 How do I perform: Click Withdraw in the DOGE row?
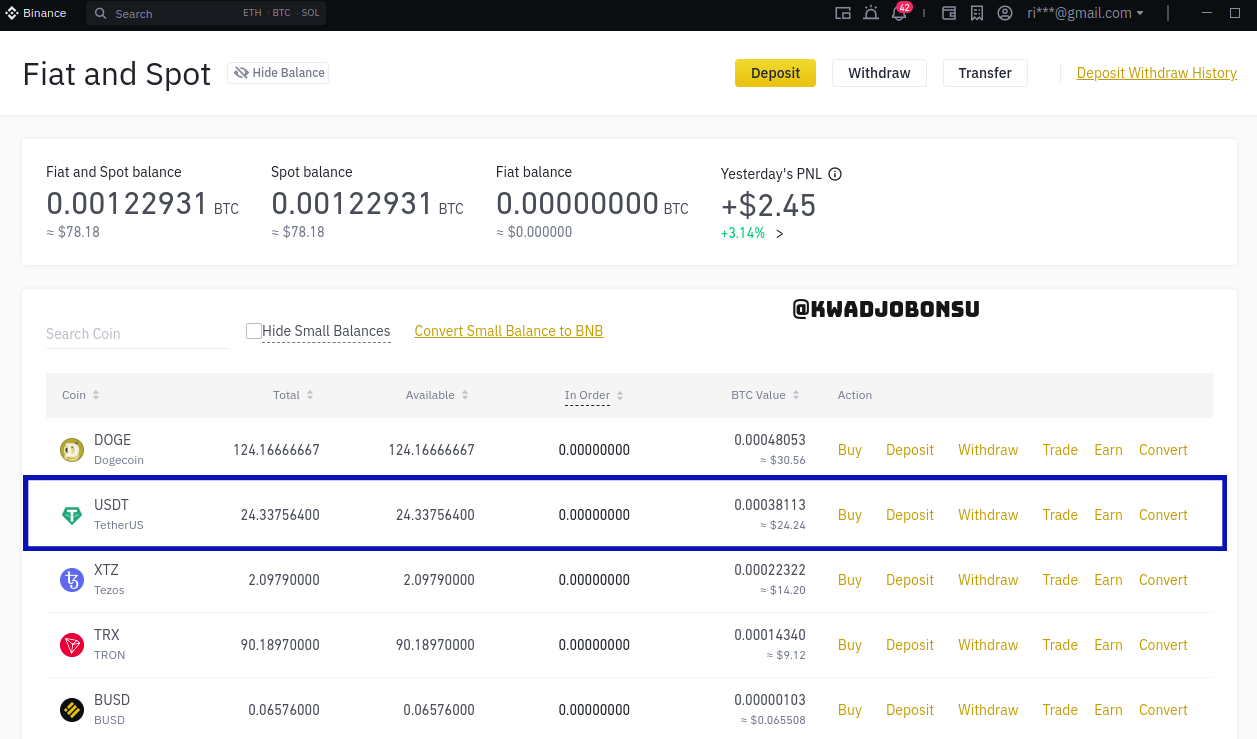point(988,450)
